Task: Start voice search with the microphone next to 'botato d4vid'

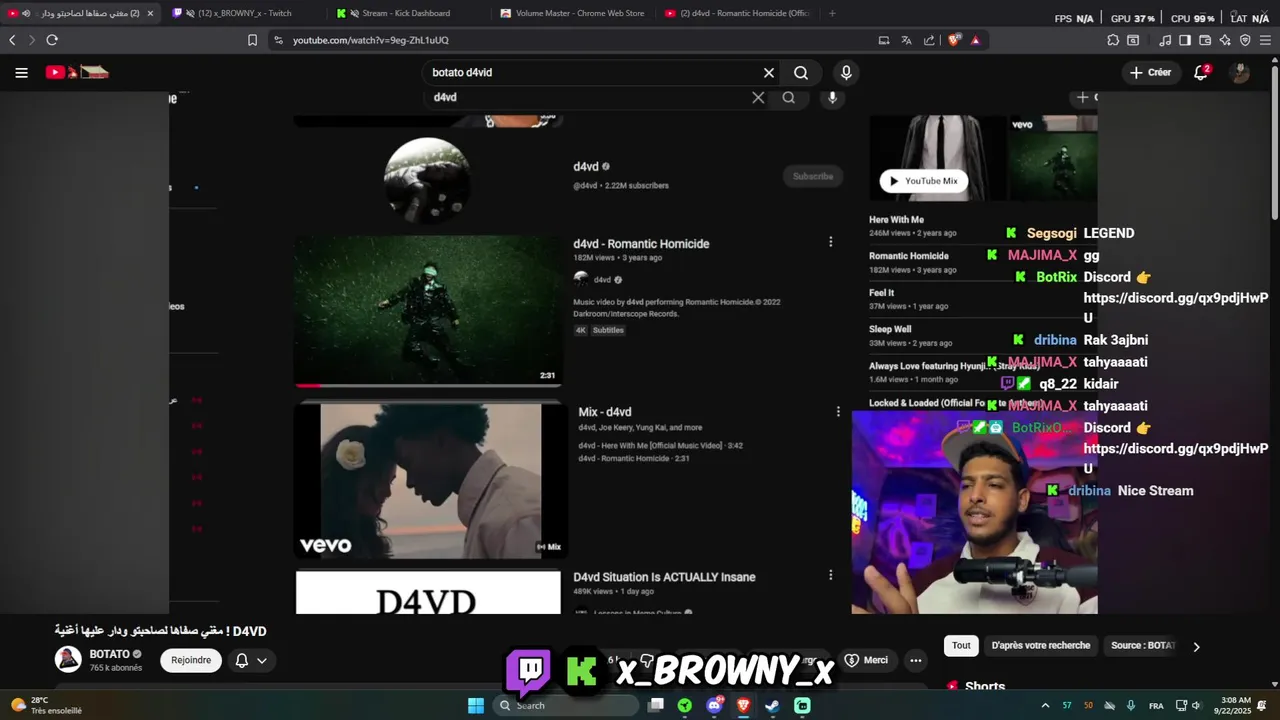Action: click(x=846, y=73)
